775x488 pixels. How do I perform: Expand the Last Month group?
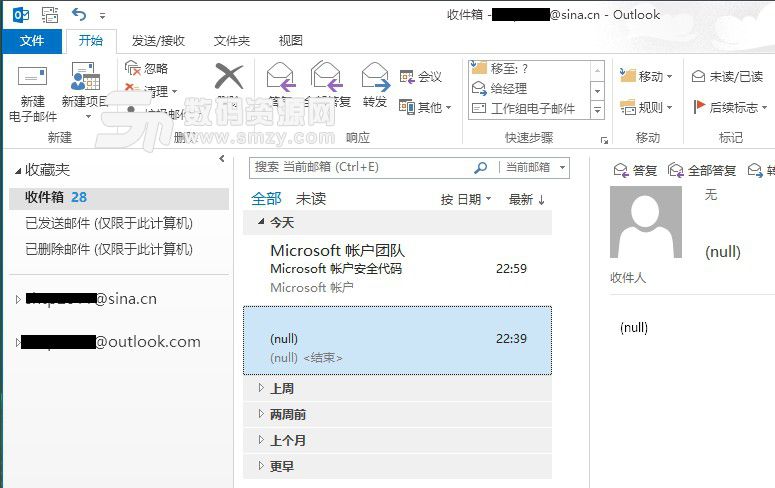click(261, 440)
